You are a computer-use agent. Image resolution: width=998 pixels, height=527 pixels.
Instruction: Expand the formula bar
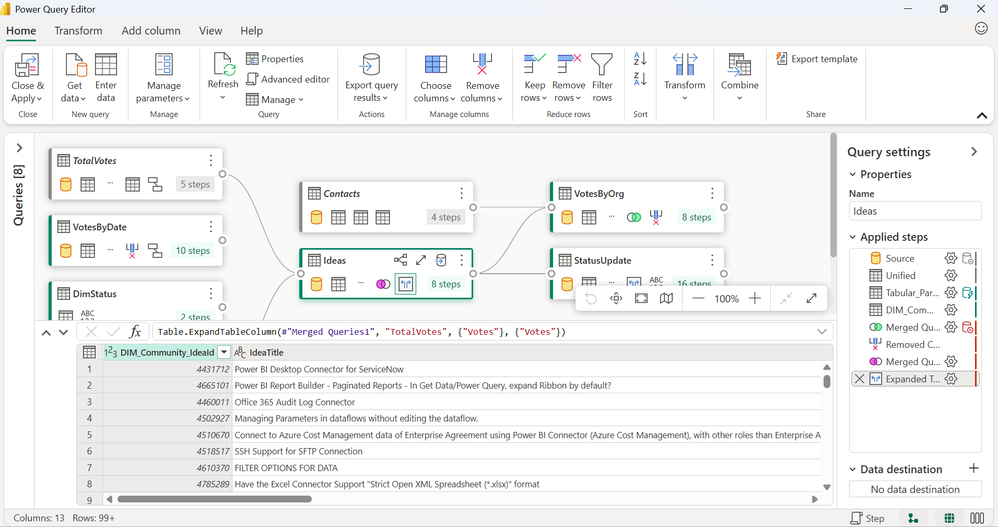click(x=822, y=332)
